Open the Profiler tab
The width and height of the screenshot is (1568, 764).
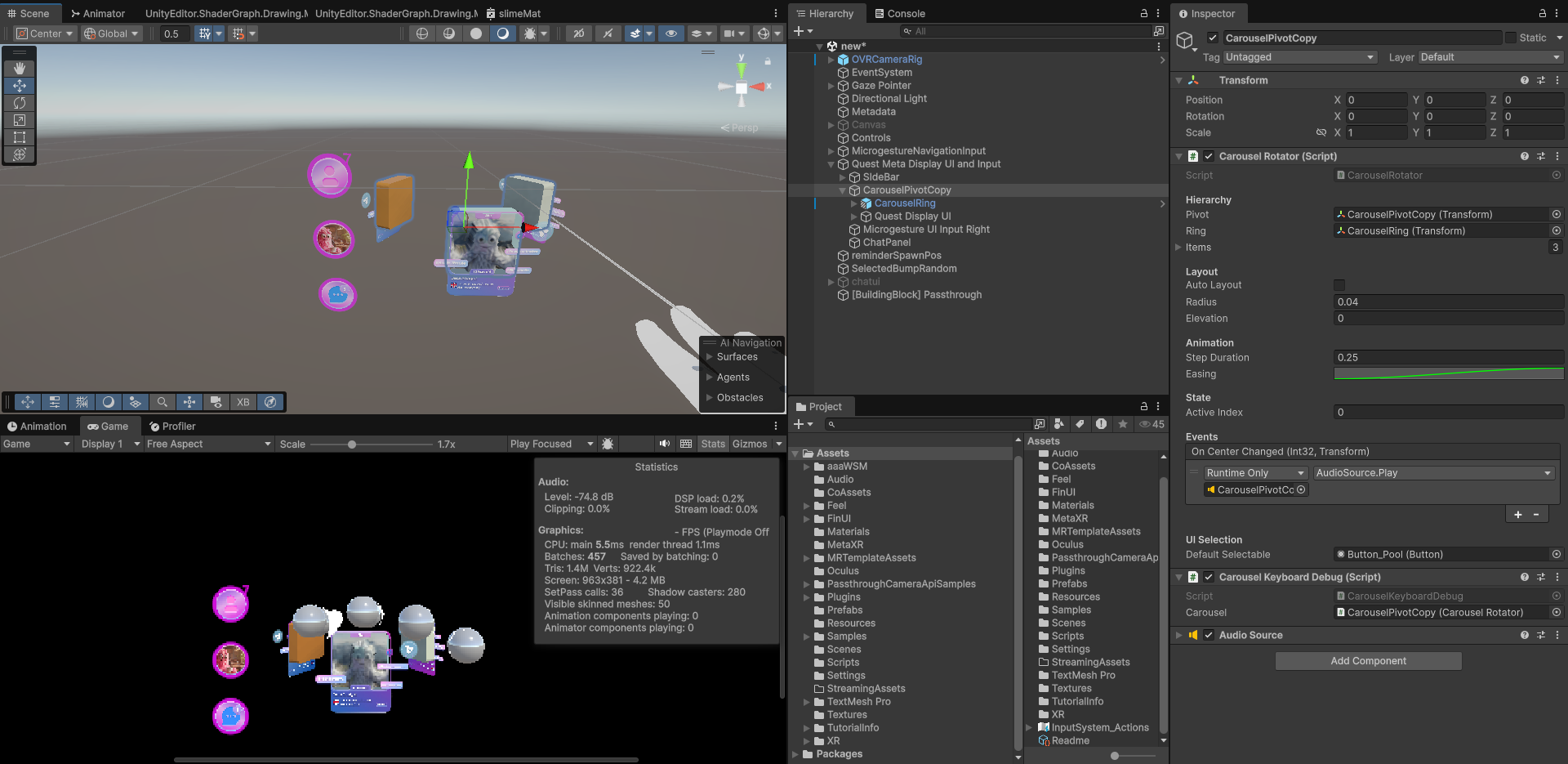point(172,427)
